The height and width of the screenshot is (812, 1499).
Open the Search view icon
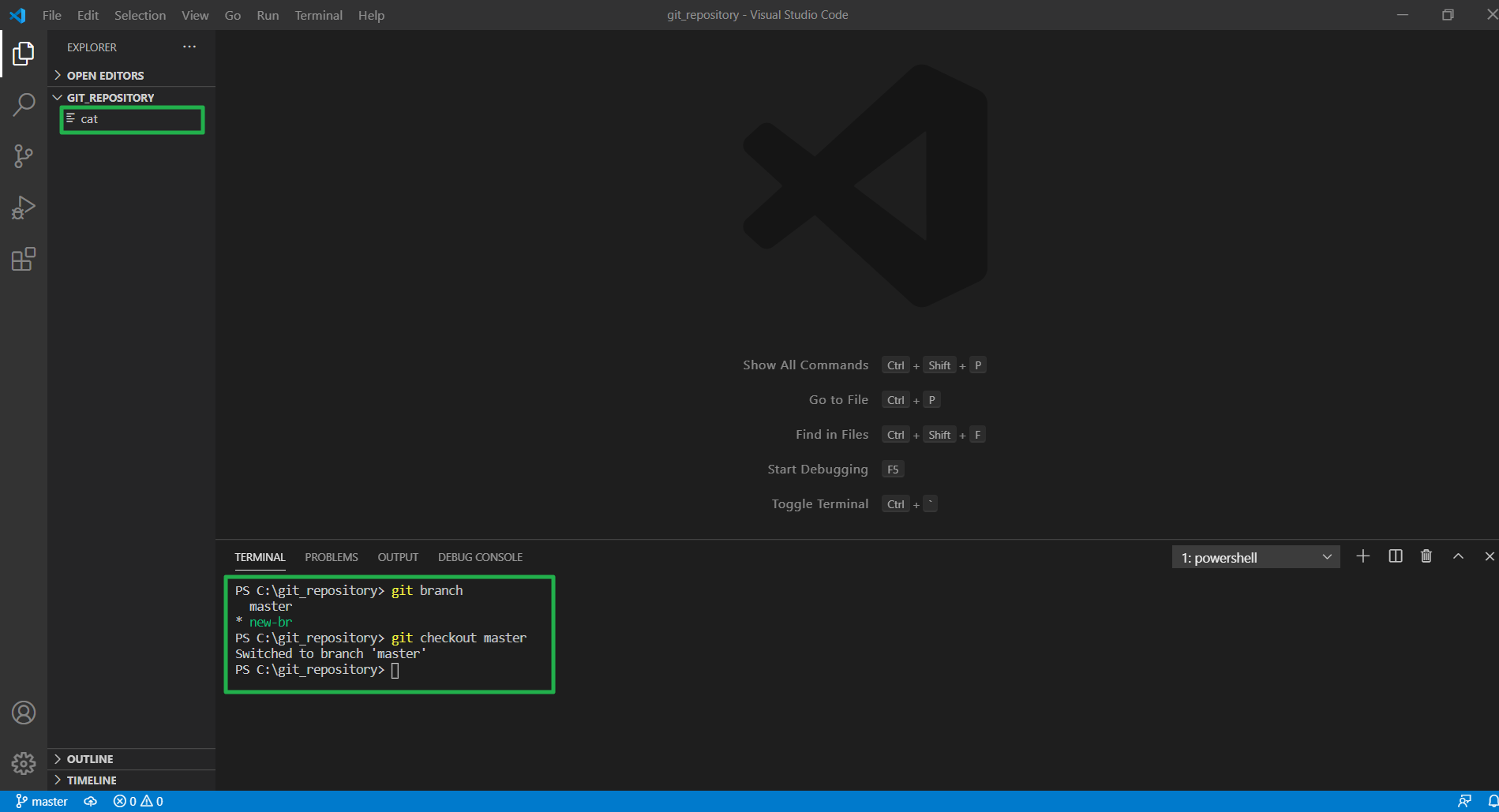24,104
